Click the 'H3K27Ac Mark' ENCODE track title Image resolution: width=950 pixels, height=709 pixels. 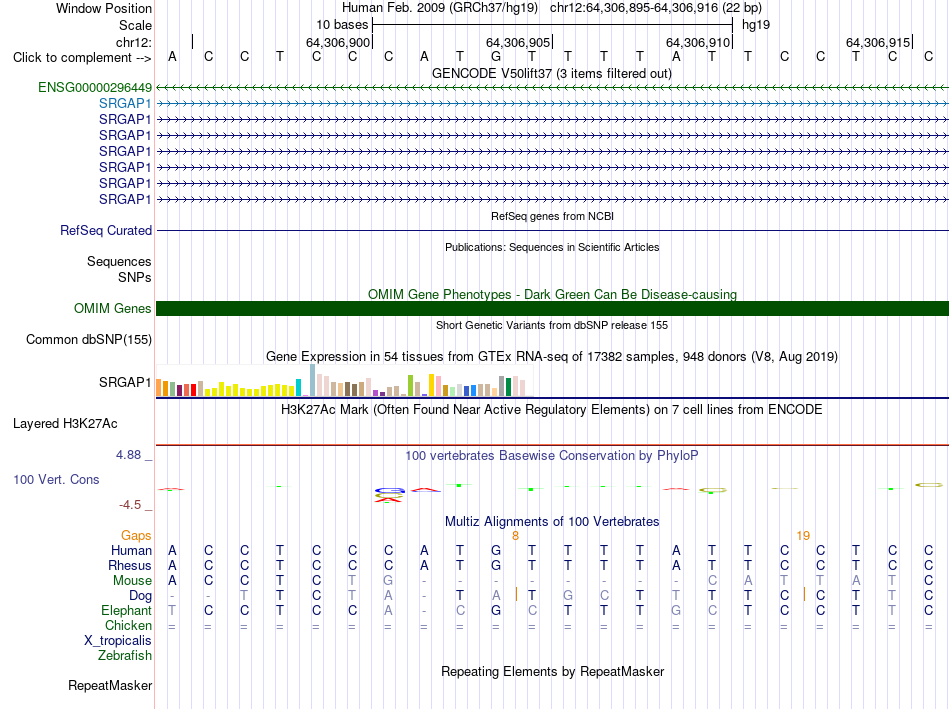click(x=552, y=410)
